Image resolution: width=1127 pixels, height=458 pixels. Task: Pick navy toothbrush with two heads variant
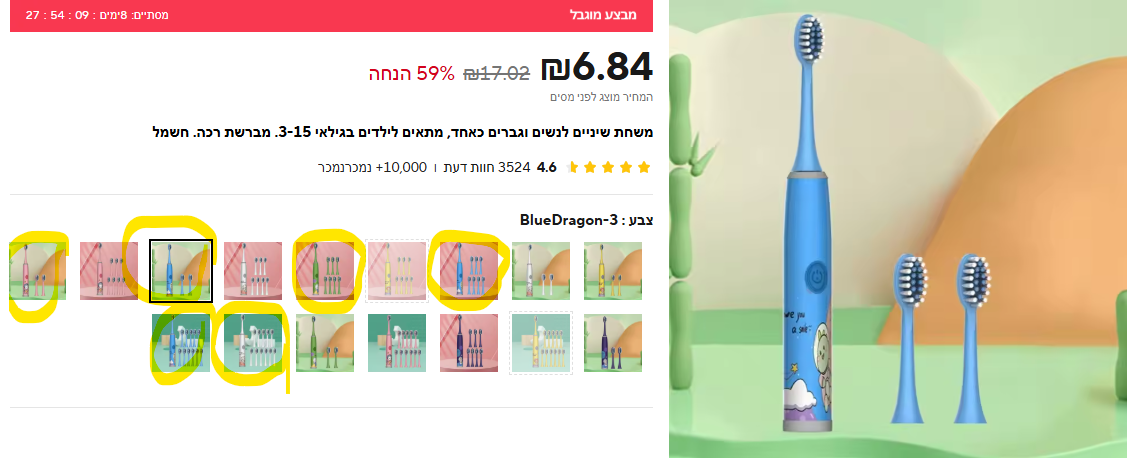coord(612,343)
